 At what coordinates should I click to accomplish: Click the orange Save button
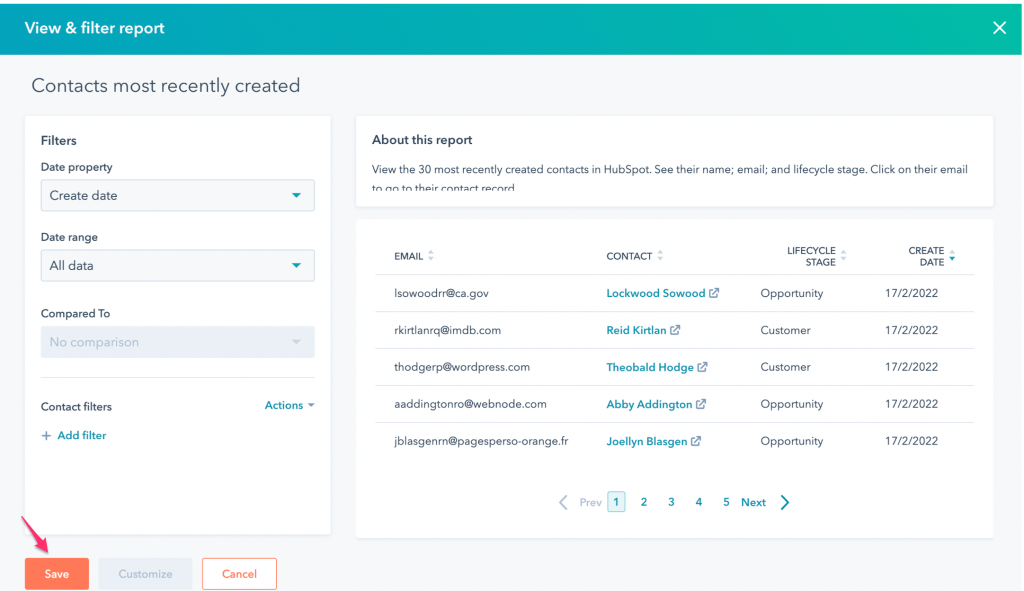coord(57,574)
